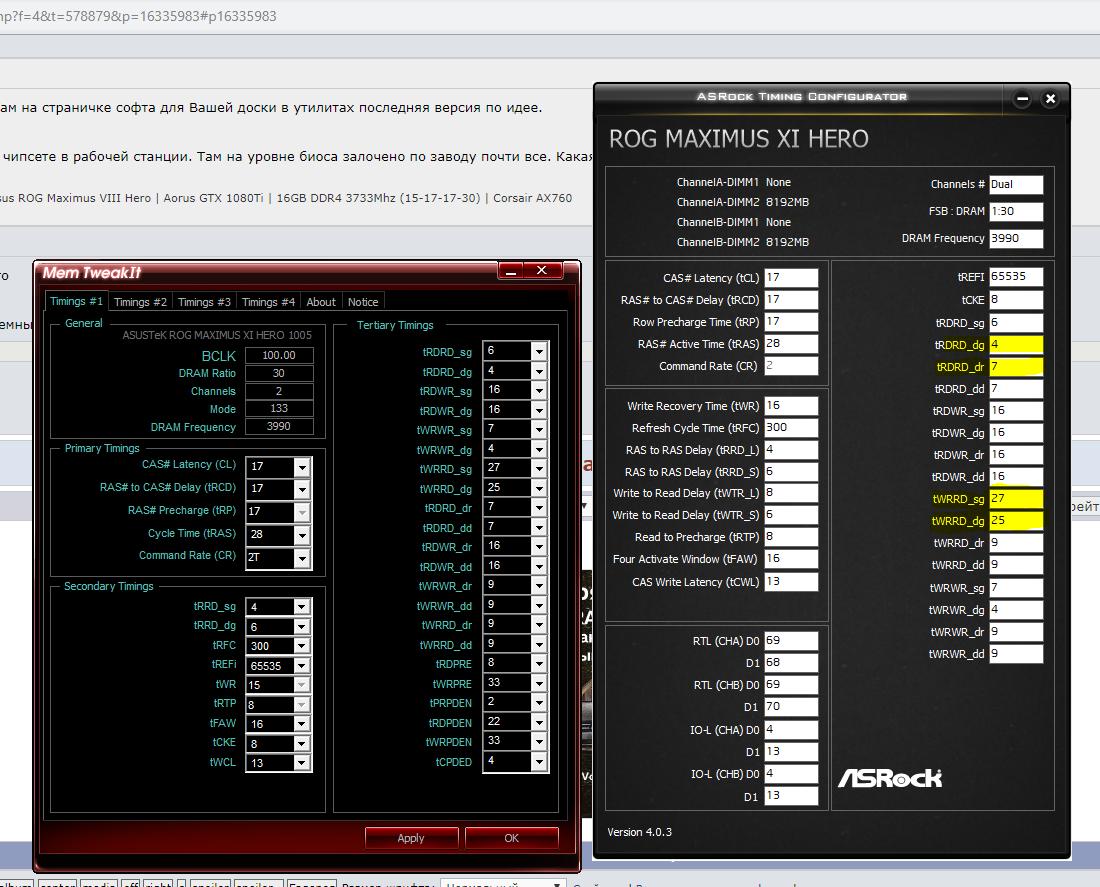Click the CAS Write Latency (tCWL) field
Viewport: 1100px width, 887px height.
791,582
